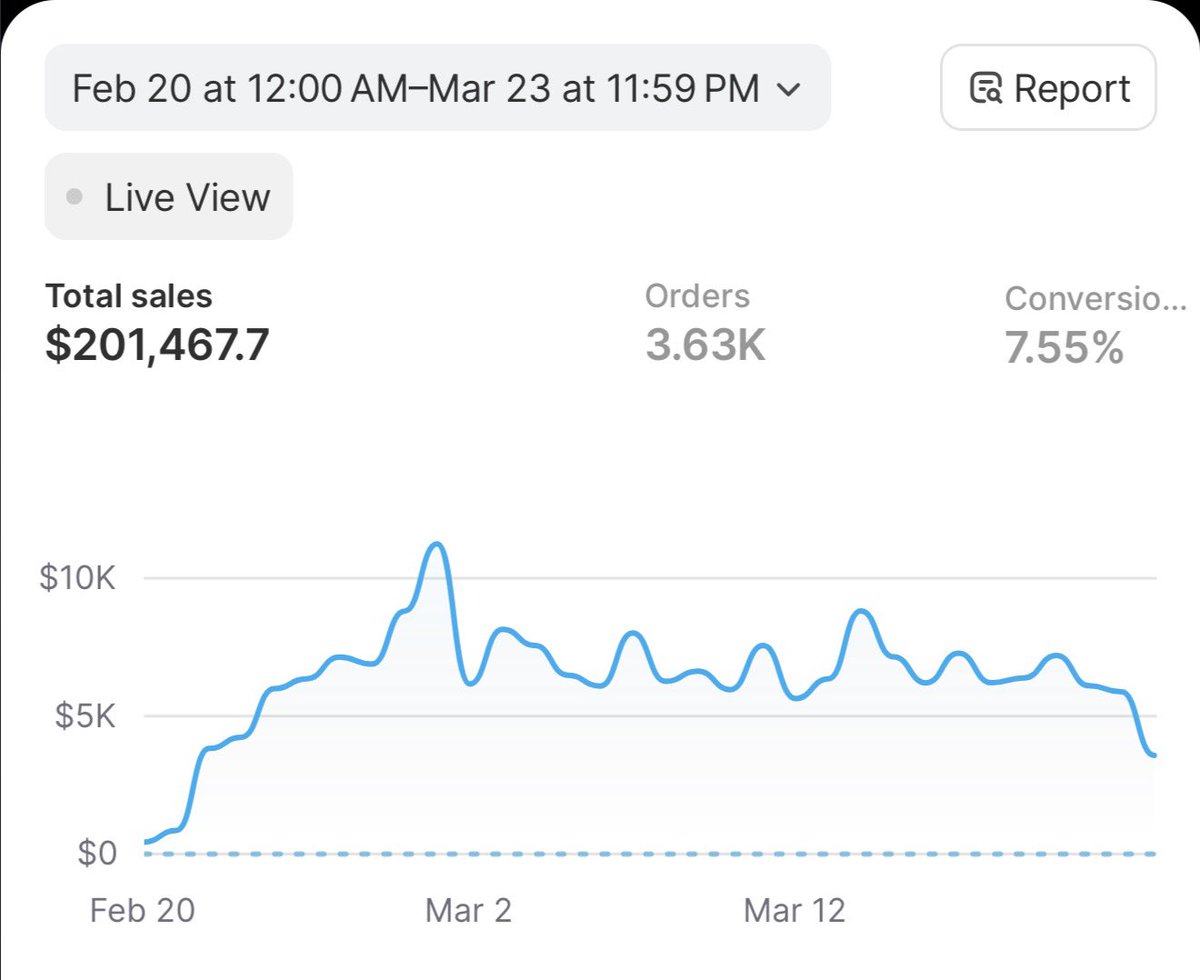Click the $201,467.7 total sales value

[157, 346]
